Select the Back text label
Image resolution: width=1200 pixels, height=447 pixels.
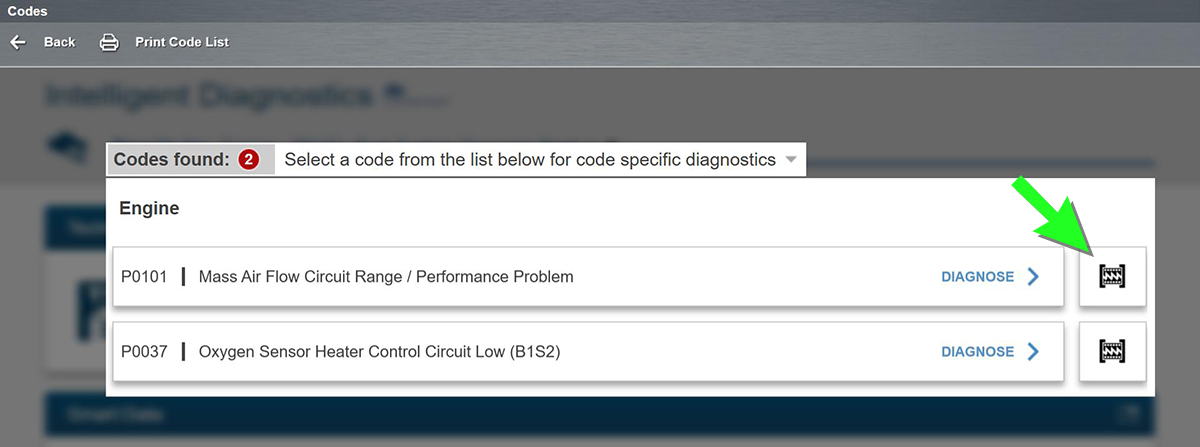pos(59,42)
